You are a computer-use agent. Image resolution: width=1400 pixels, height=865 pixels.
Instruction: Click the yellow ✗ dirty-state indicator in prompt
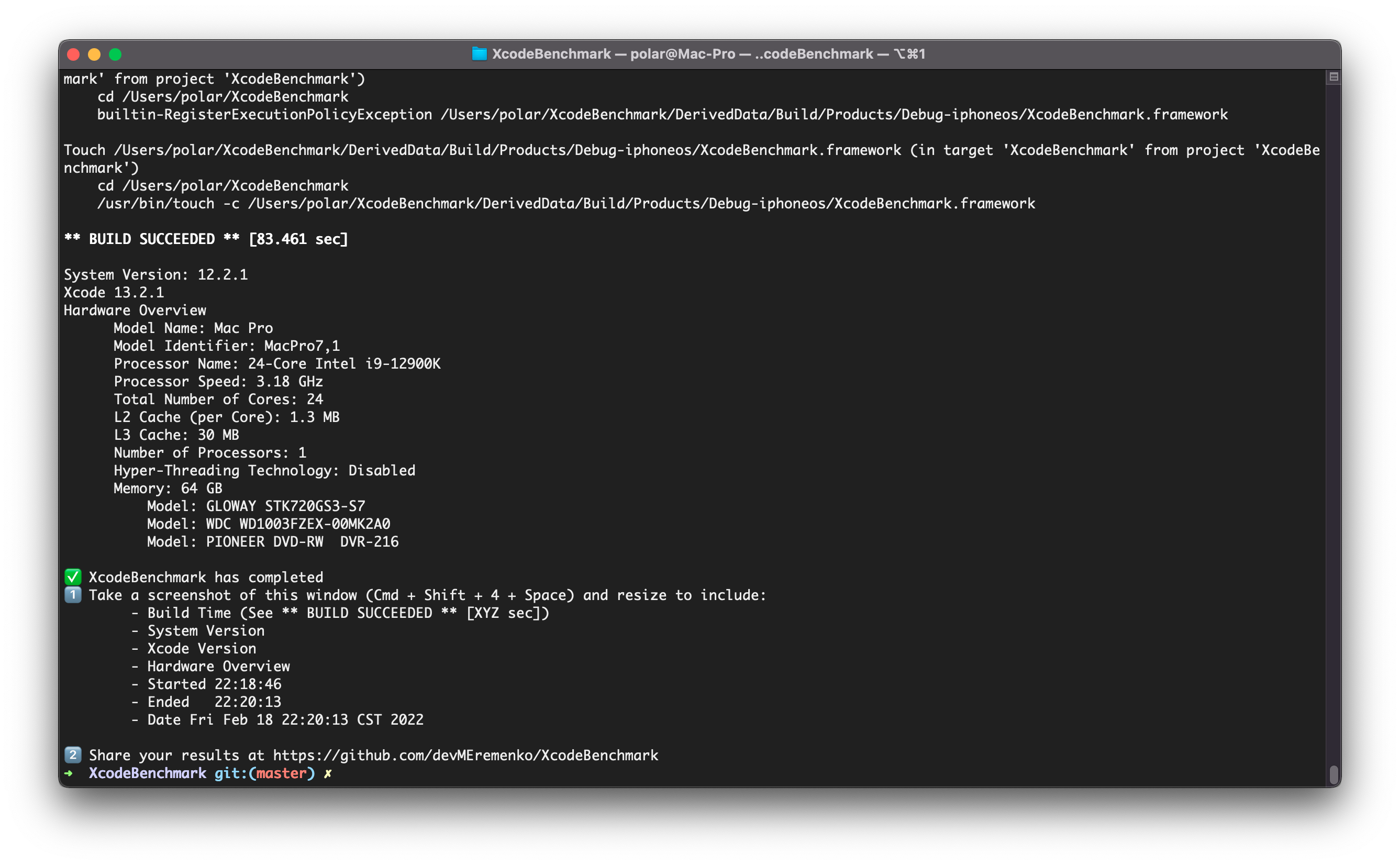[x=327, y=773]
